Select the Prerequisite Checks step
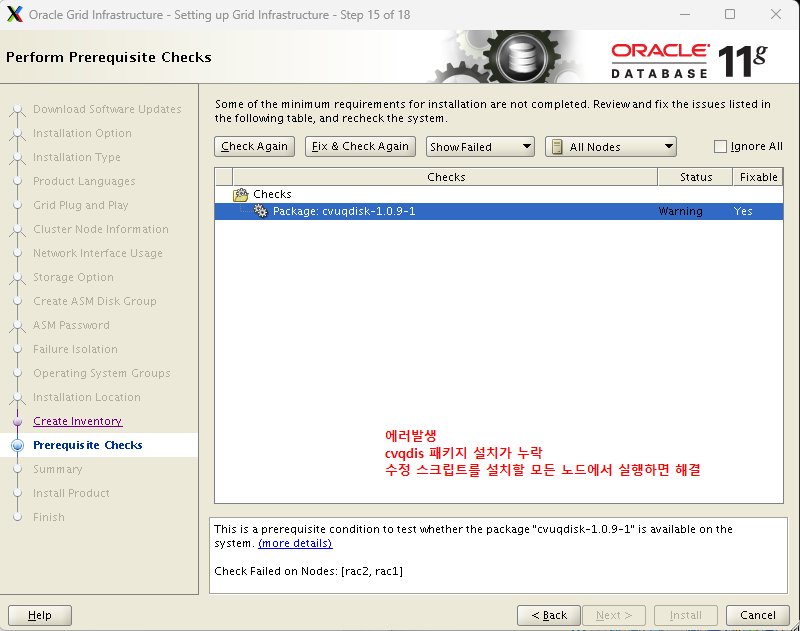This screenshot has height=631, width=800. point(88,445)
